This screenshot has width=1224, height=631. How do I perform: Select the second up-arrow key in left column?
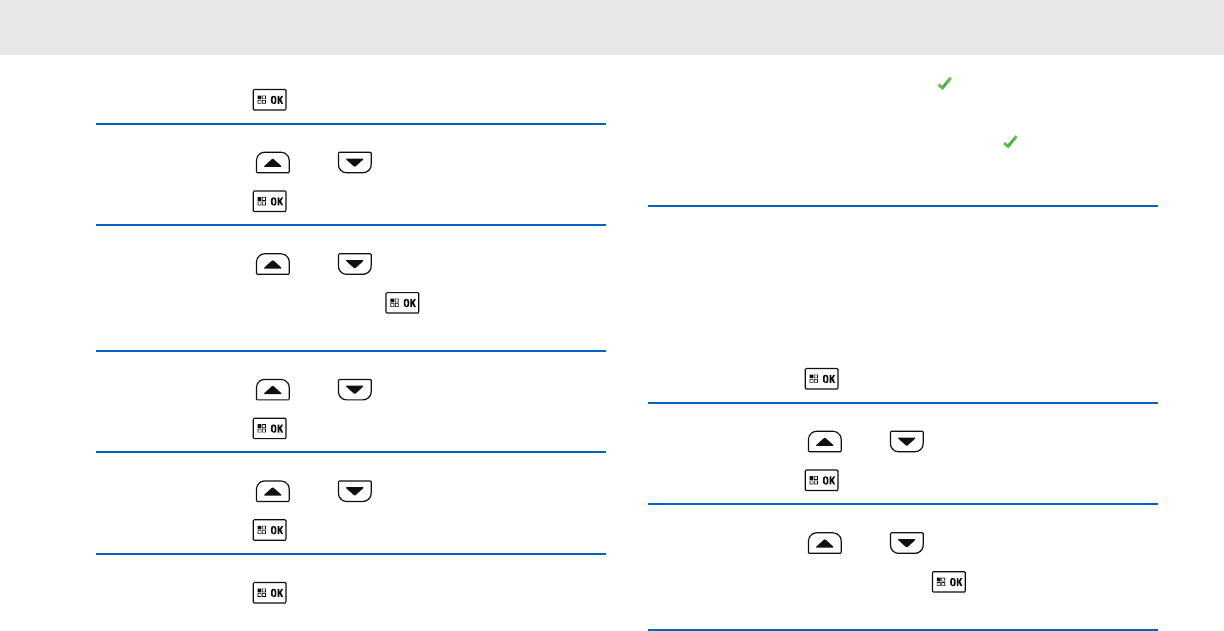point(273,264)
